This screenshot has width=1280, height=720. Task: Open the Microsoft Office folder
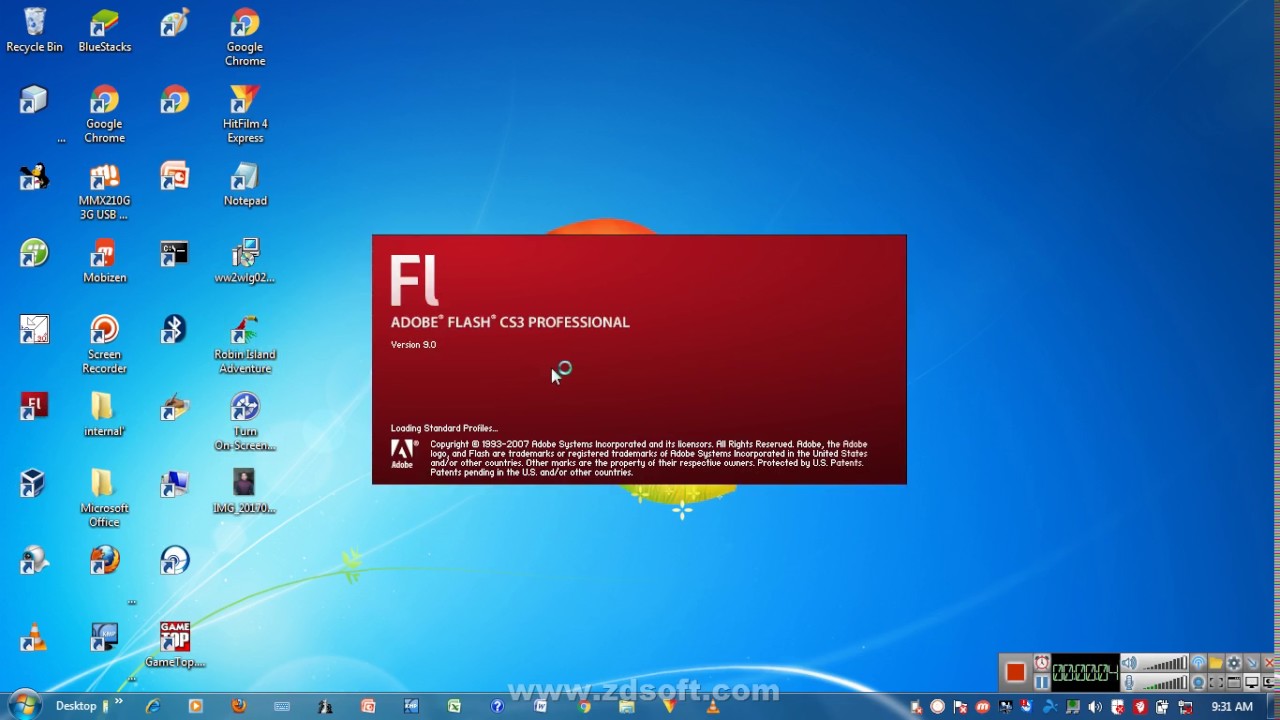[104, 499]
